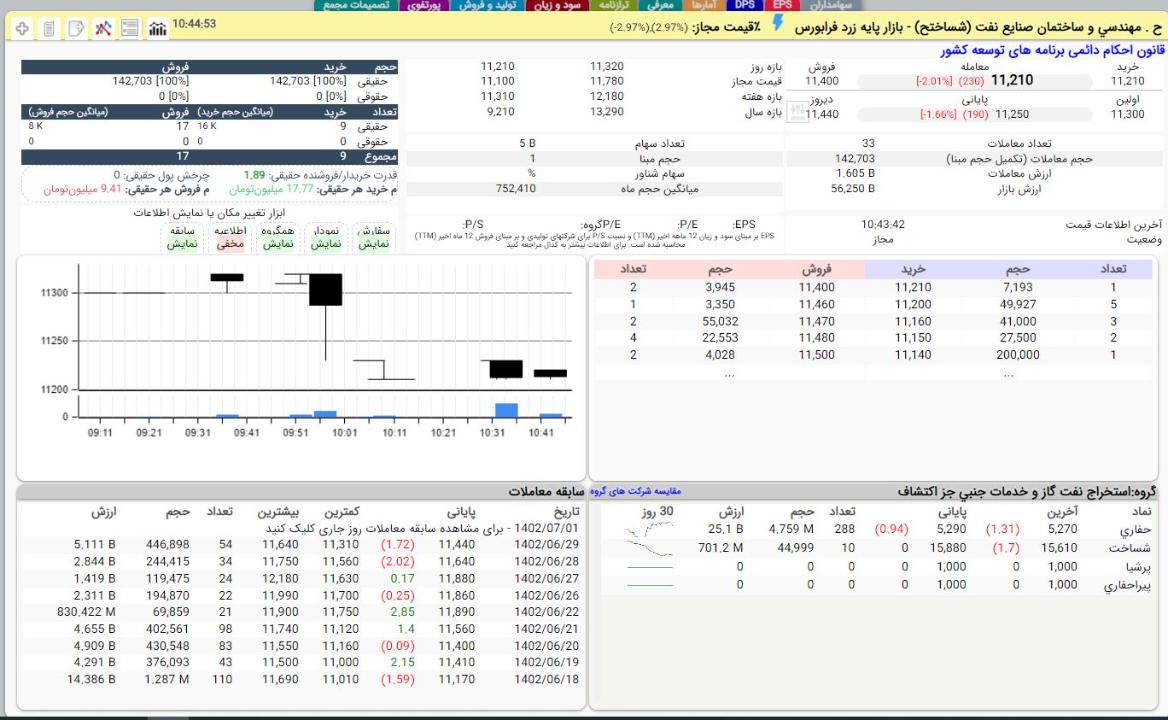
Task: Expand more rows under the order book buy side
Action: (x=1009, y=374)
